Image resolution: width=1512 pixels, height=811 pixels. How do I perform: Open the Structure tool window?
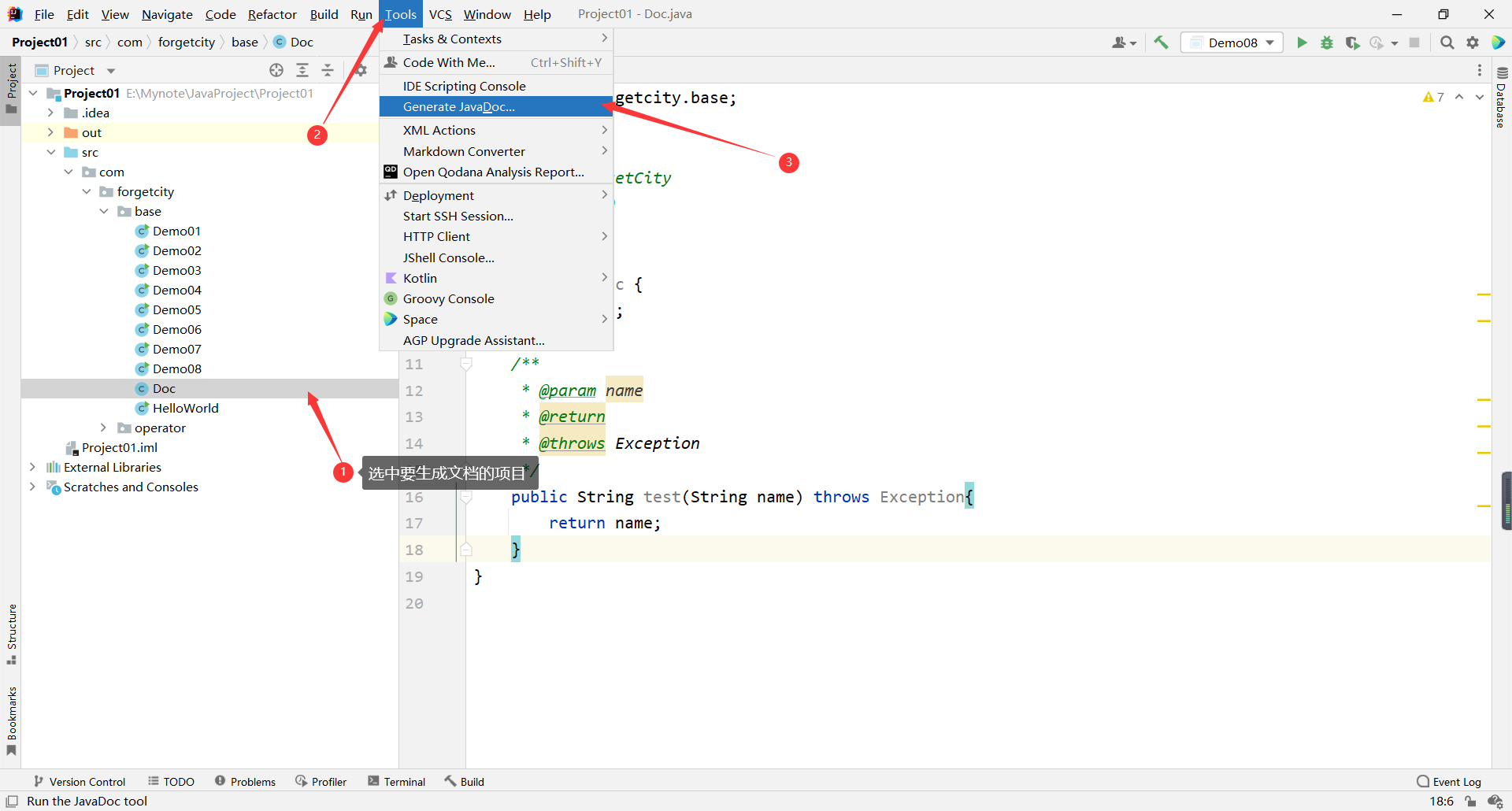11,634
